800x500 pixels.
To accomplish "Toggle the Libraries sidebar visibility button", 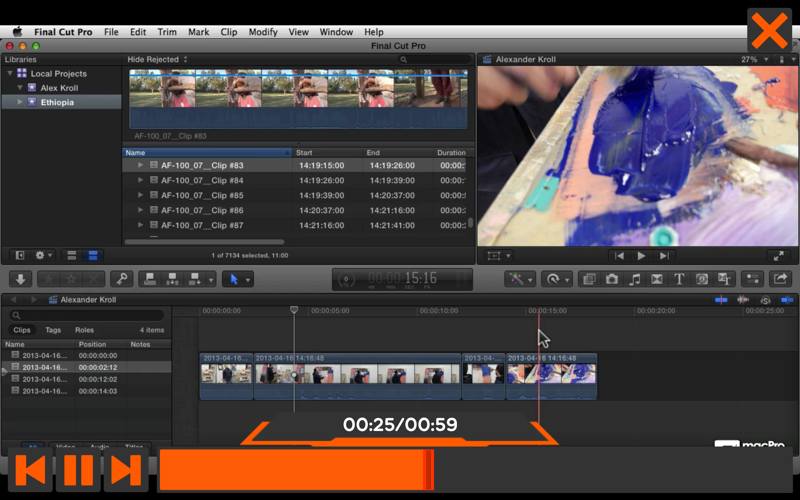I will 20,255.
